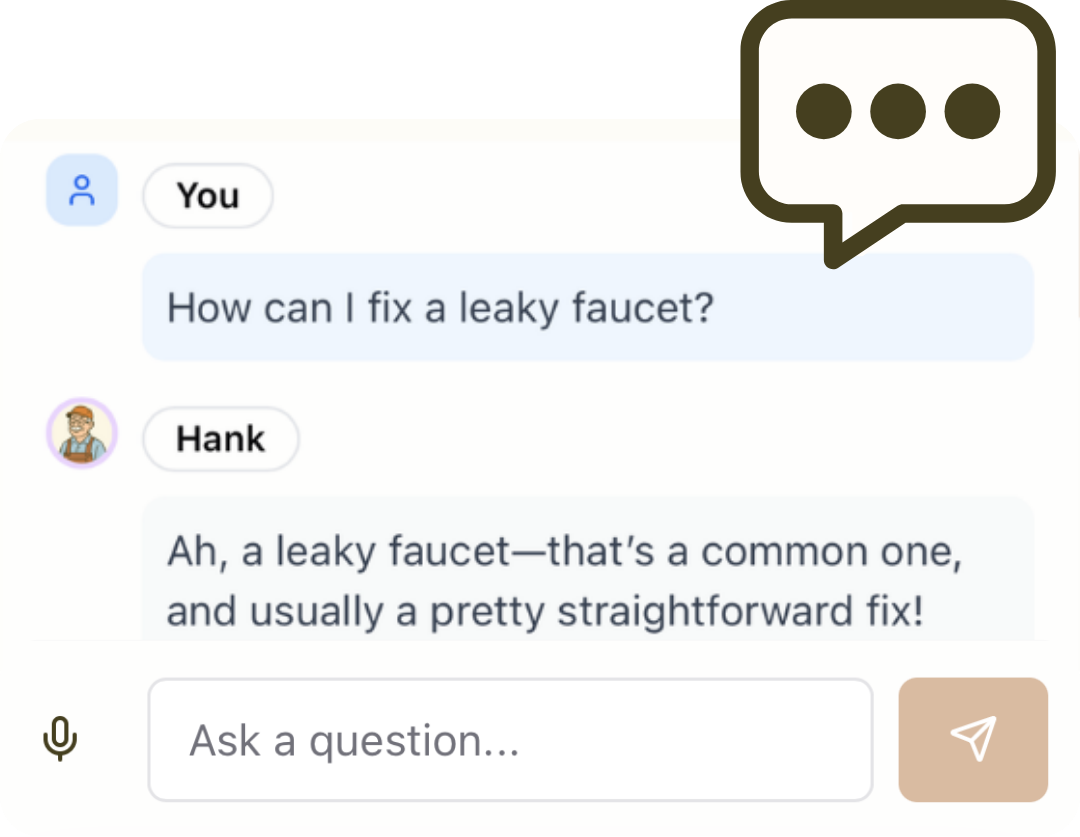Click the left dot in speech bubble
Screen dimensions: 1080x837
823,111
